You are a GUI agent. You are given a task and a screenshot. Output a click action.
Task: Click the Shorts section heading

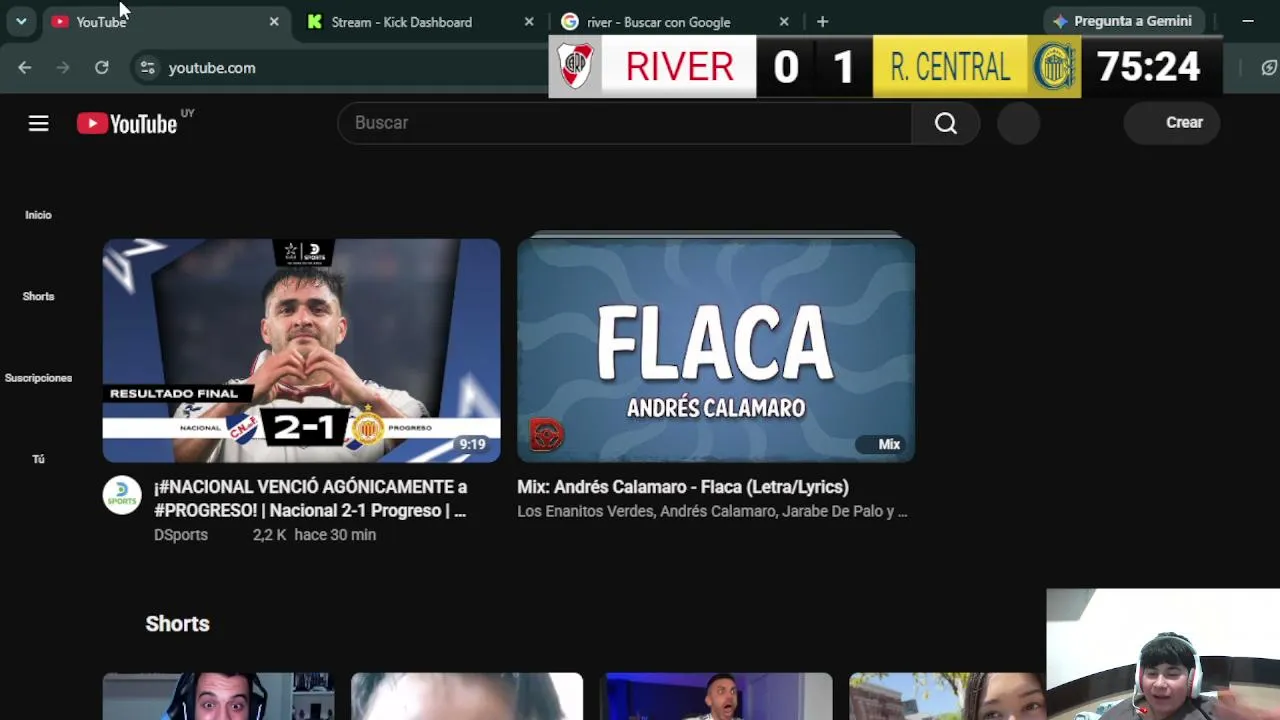point(177,624)
